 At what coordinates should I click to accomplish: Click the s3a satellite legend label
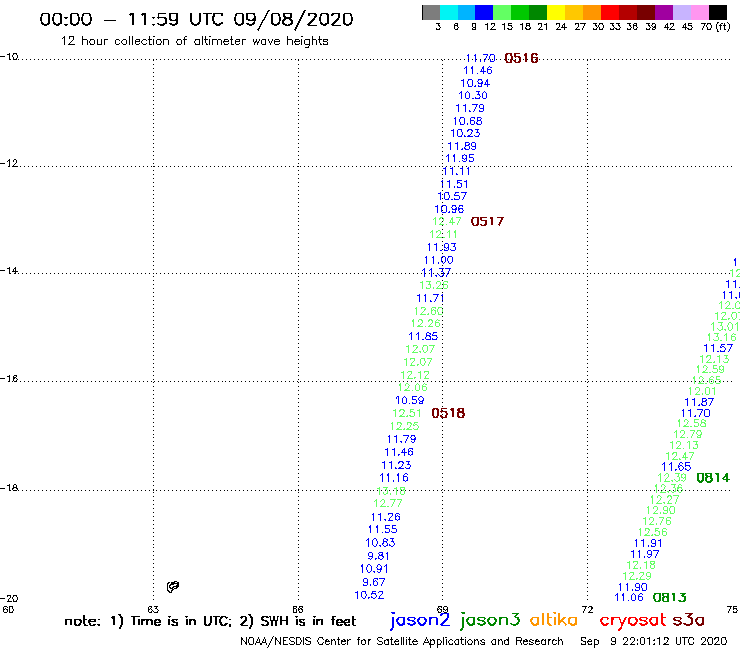689,620
